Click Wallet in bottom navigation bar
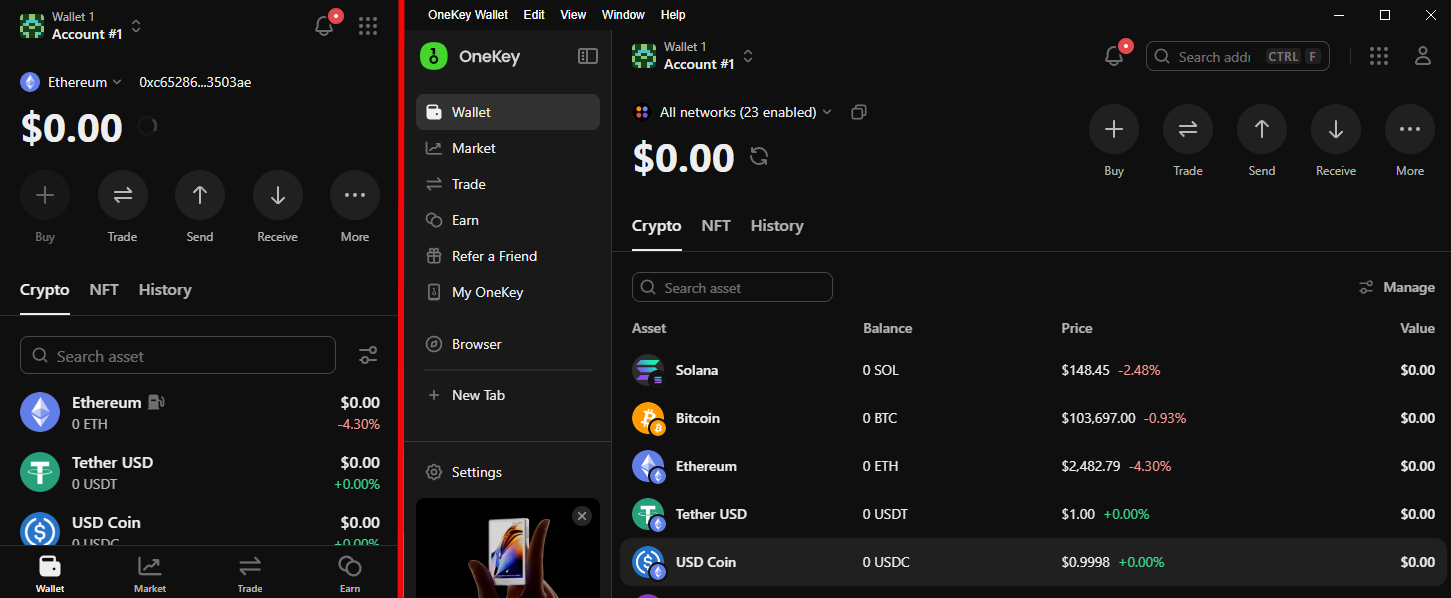1451x598 pixels. (50, 573)
